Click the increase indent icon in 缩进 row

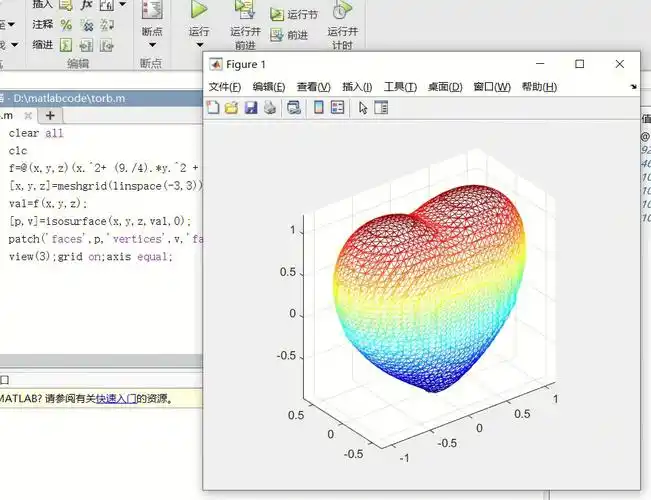(86, 45)
